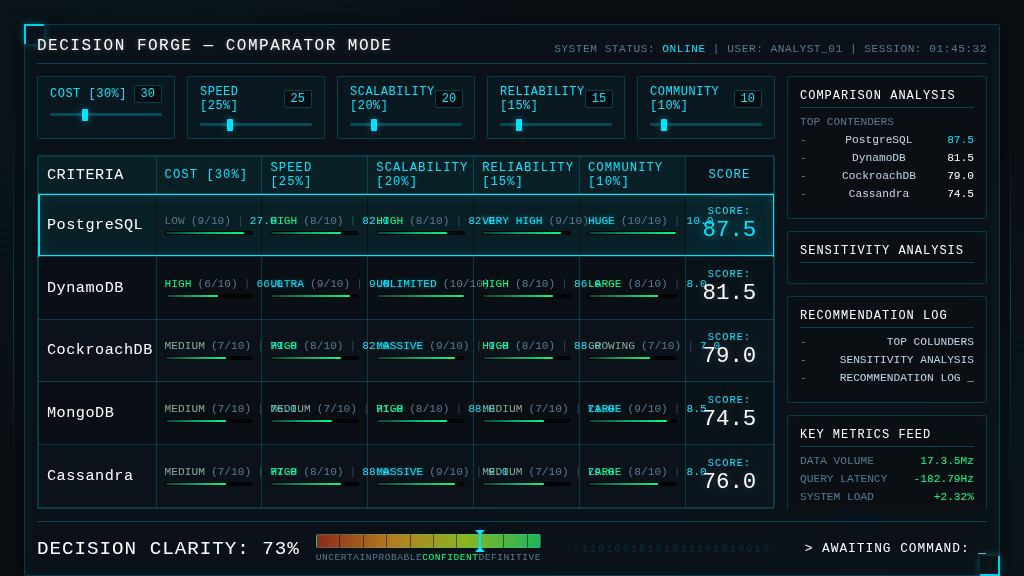Sort by the SCORE column header

[x=729, y=174]
